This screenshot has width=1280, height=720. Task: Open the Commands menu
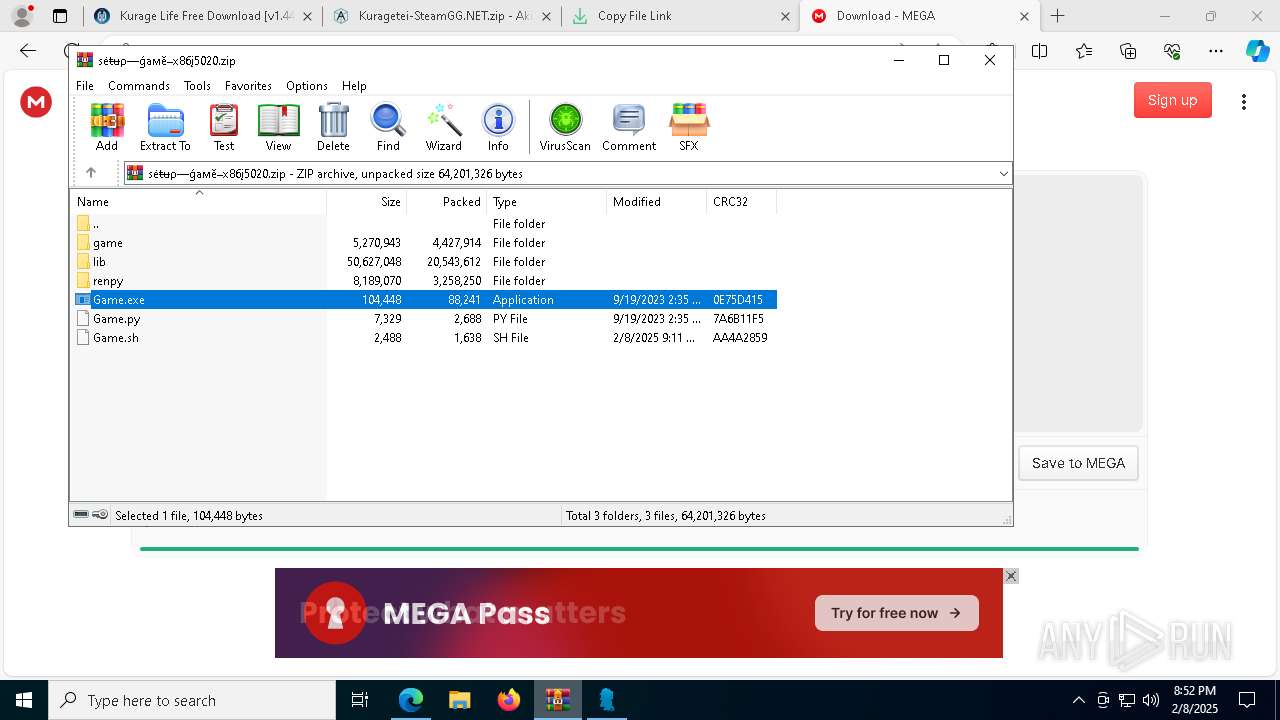(x=139, y=86)
